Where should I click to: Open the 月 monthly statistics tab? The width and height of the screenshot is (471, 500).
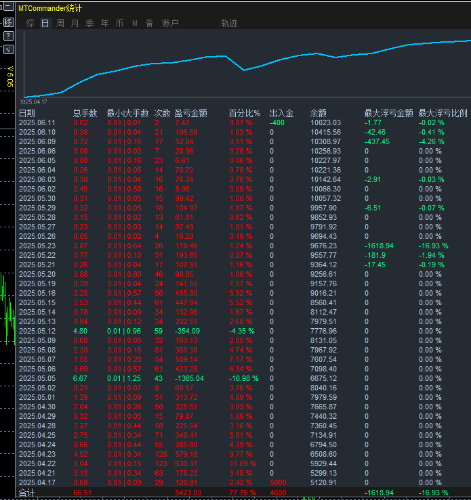tap(75, 23)
